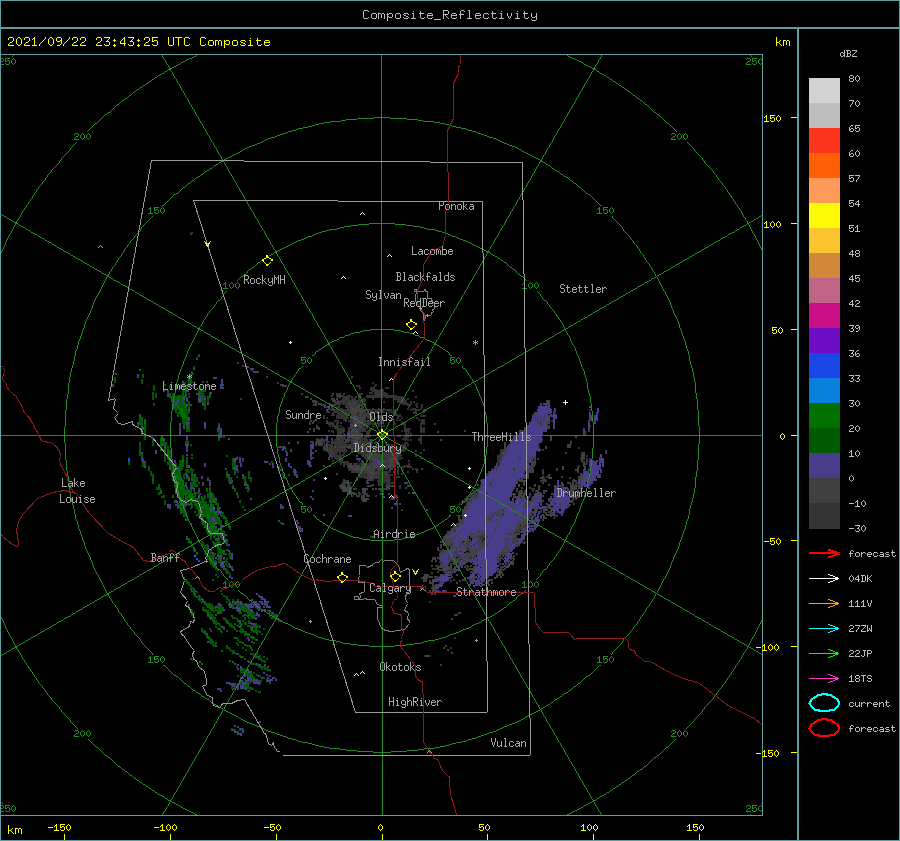Click the RedDeer city label
900x841 pixels.
tap(424, 303)
